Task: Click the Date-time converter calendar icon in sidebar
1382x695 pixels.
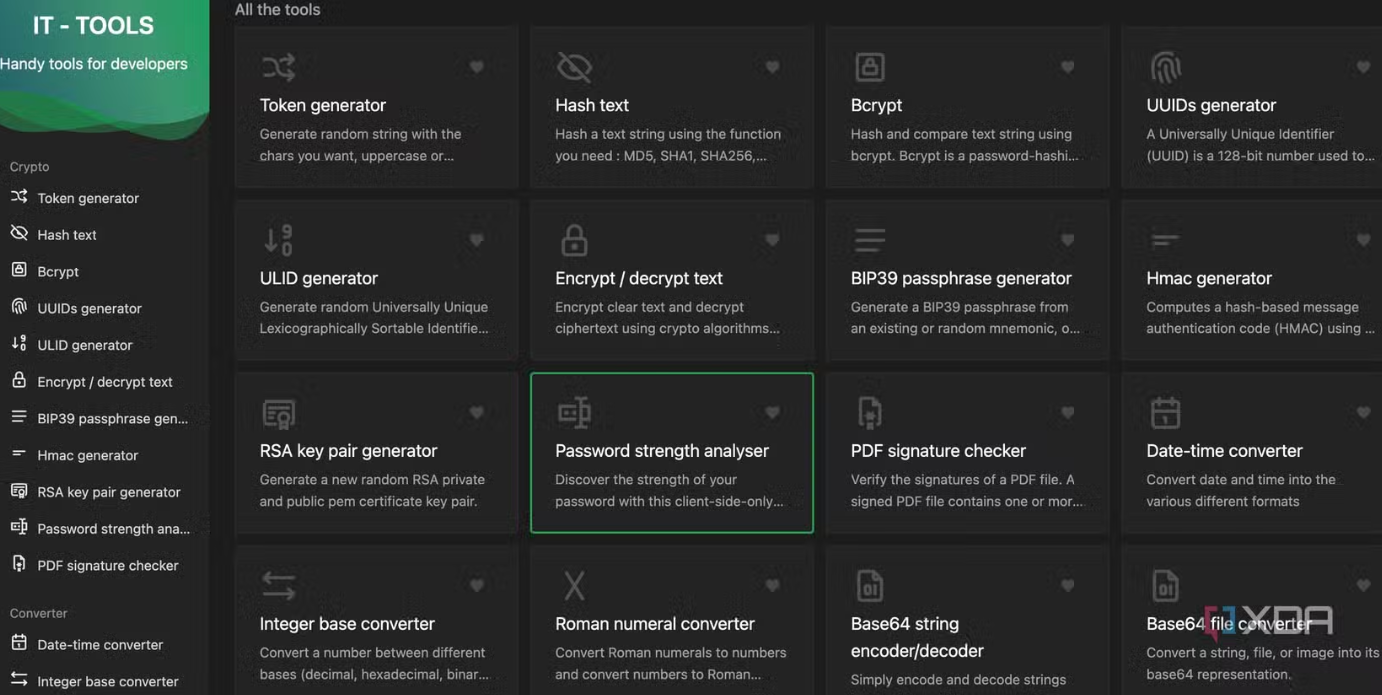Action: pos(19,644)
